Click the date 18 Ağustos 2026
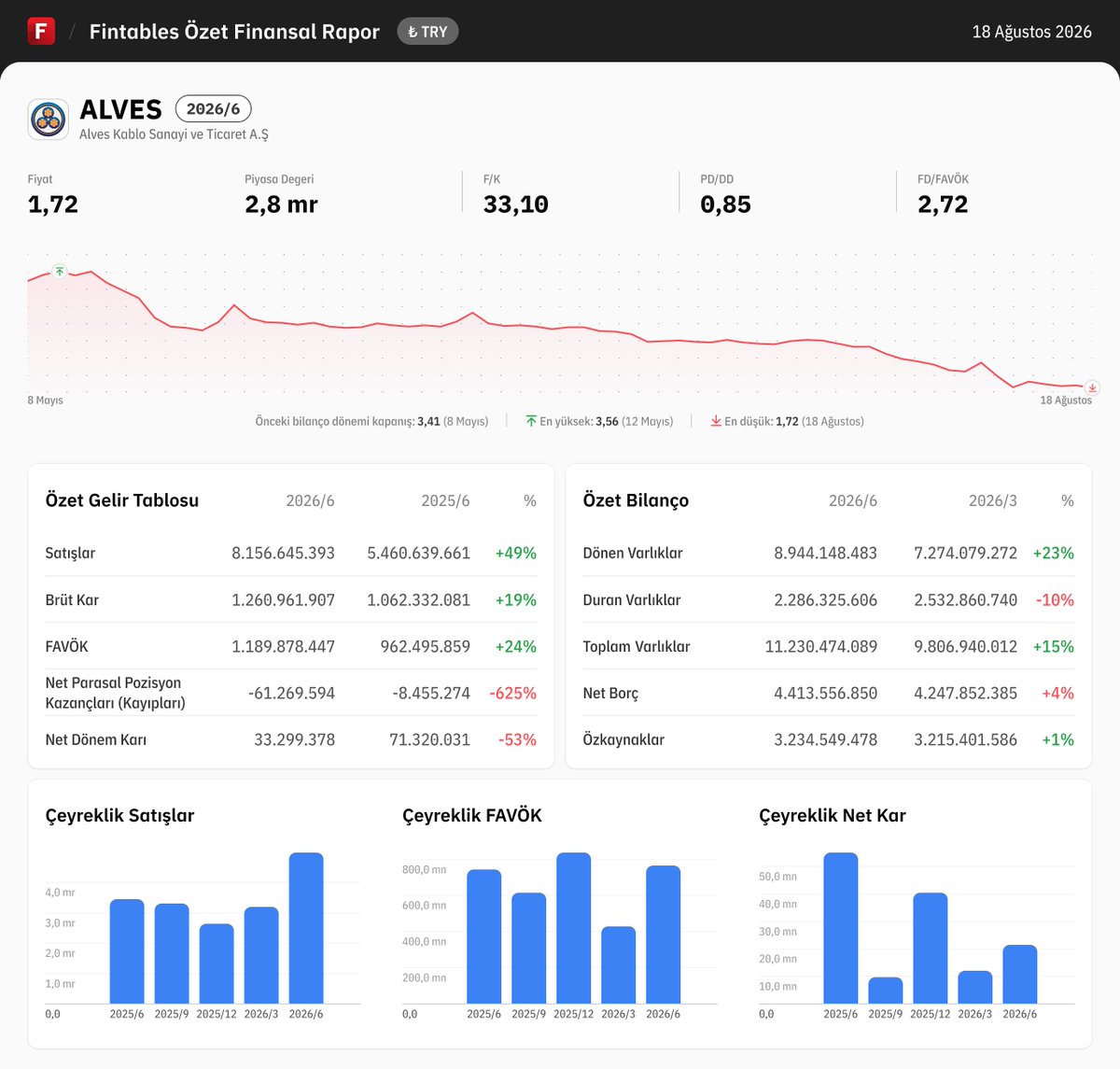The height and width of the screenshot is (1069, 1120). [x=1031, y=32]
